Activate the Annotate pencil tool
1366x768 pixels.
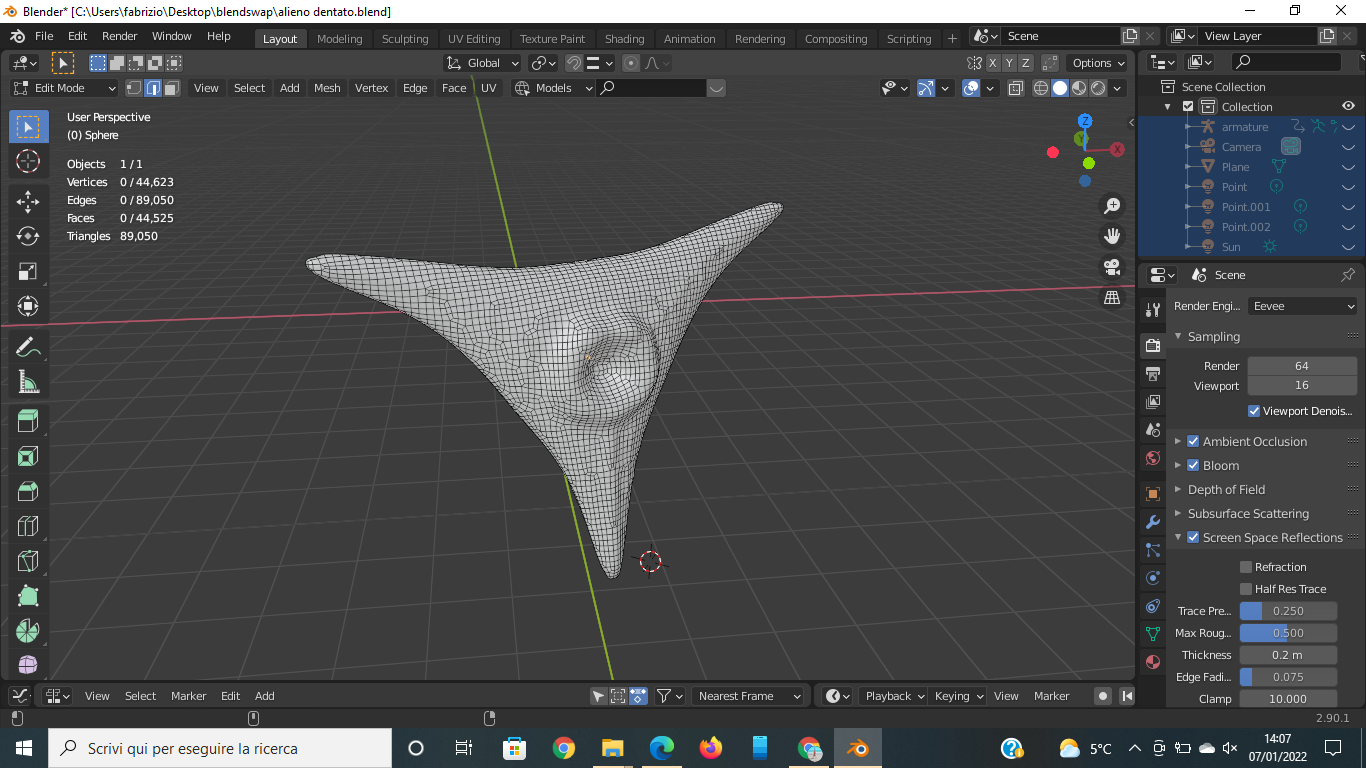(28, 348)
